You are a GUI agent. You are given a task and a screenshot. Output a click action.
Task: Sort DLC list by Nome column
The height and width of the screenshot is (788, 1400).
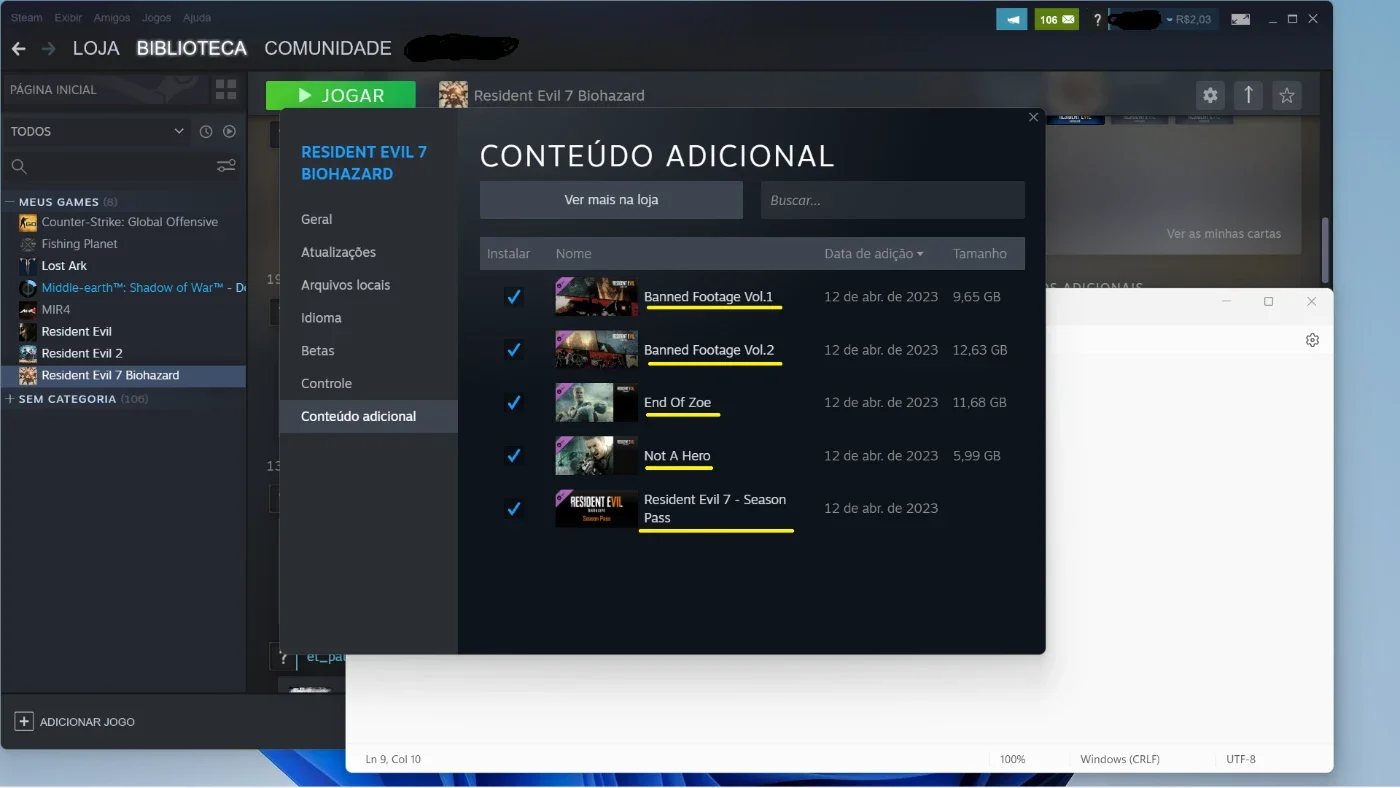coord(574,254)
